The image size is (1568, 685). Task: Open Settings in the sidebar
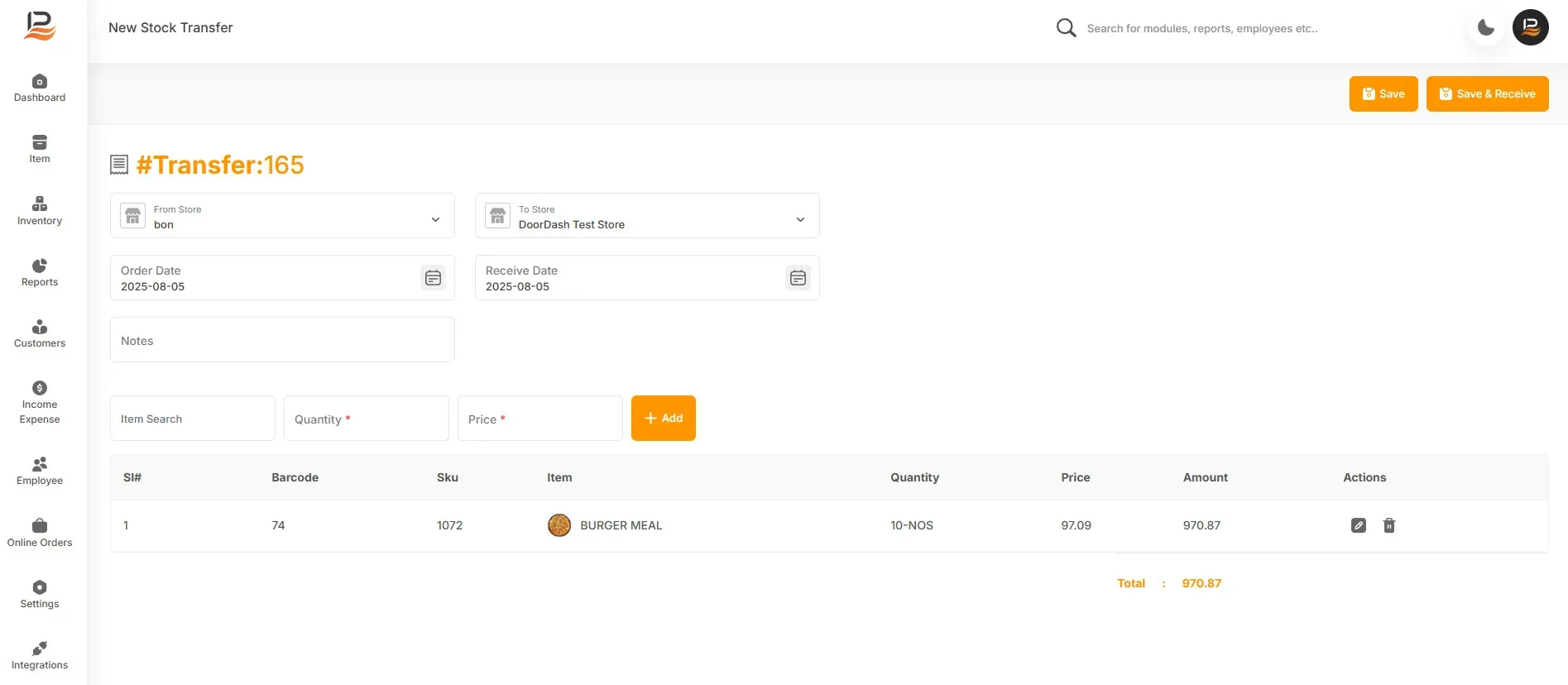(x=40, y=594)
